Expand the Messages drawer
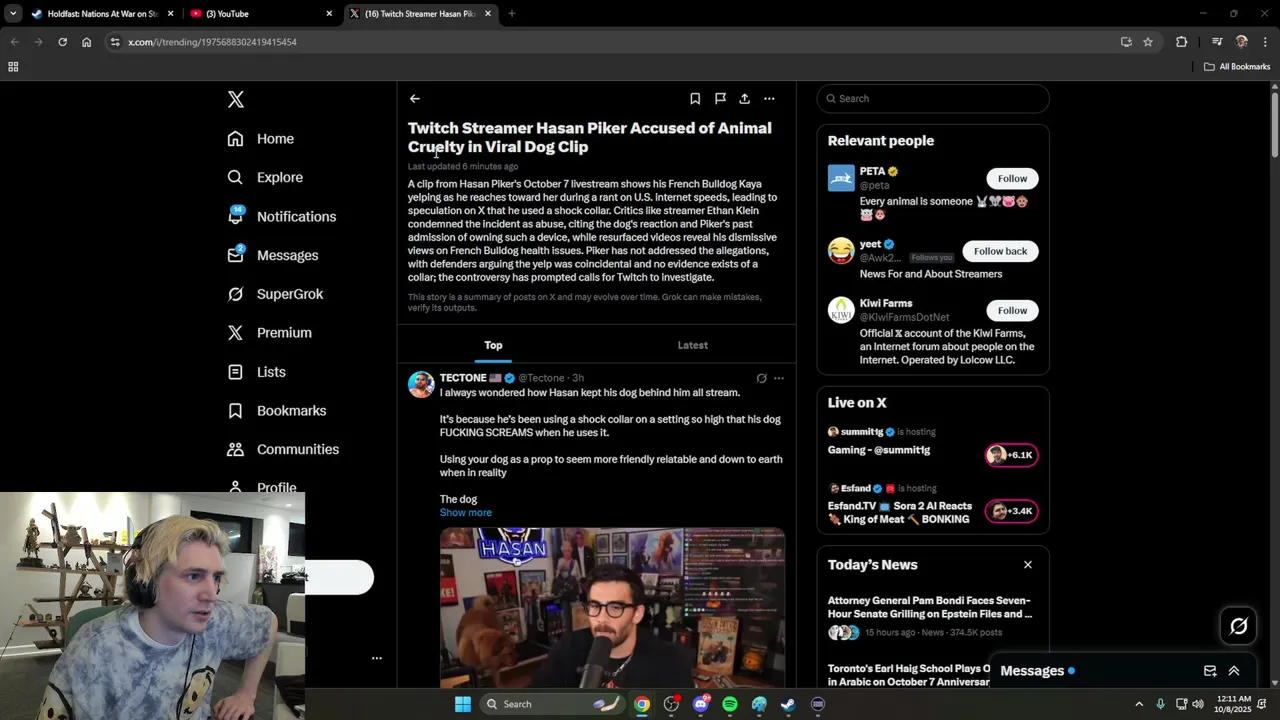The height and width of the screenshot is (720, 1280). point(1234,671)
